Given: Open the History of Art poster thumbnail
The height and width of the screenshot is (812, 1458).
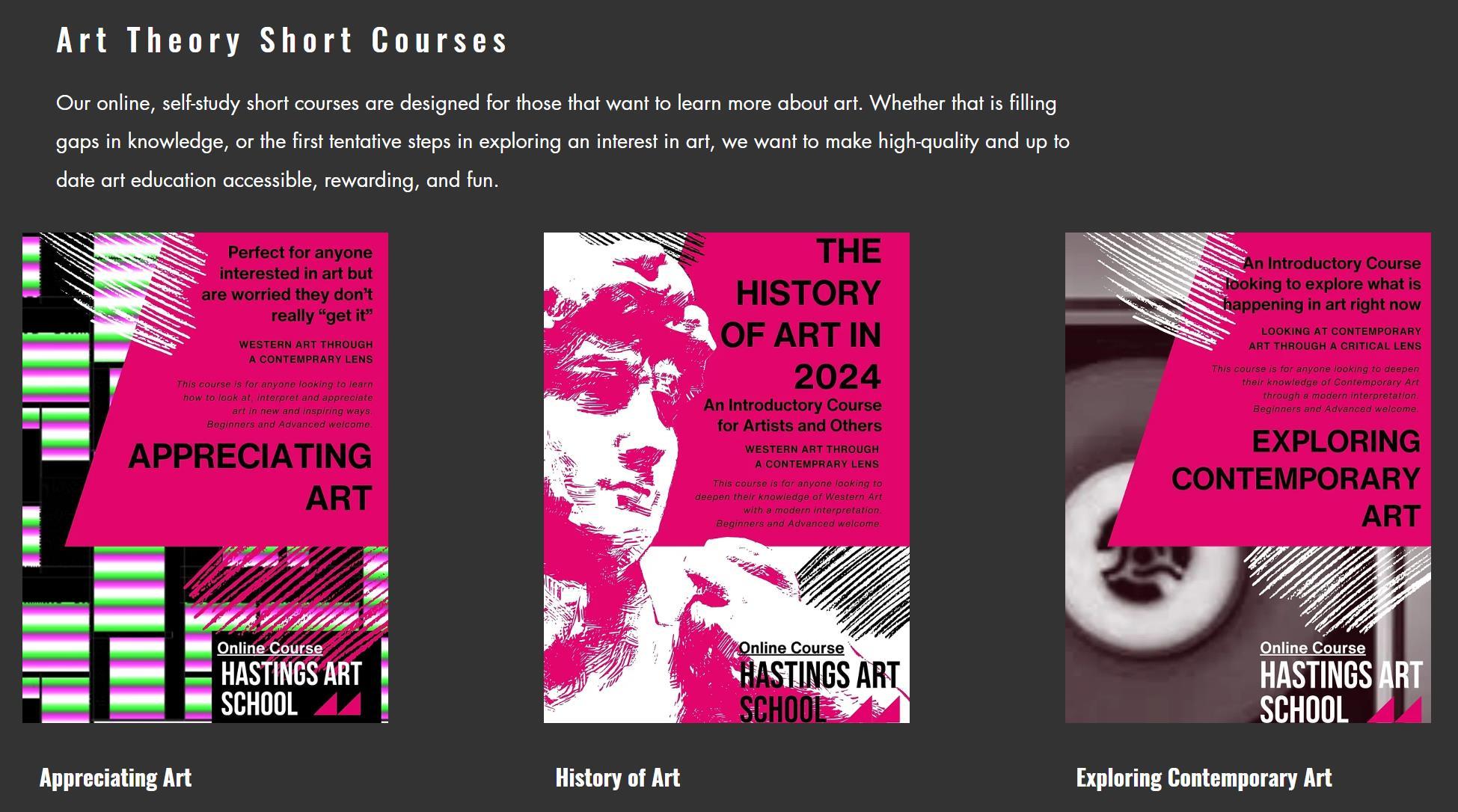Looking at the screenshot, I should [726, 478].
